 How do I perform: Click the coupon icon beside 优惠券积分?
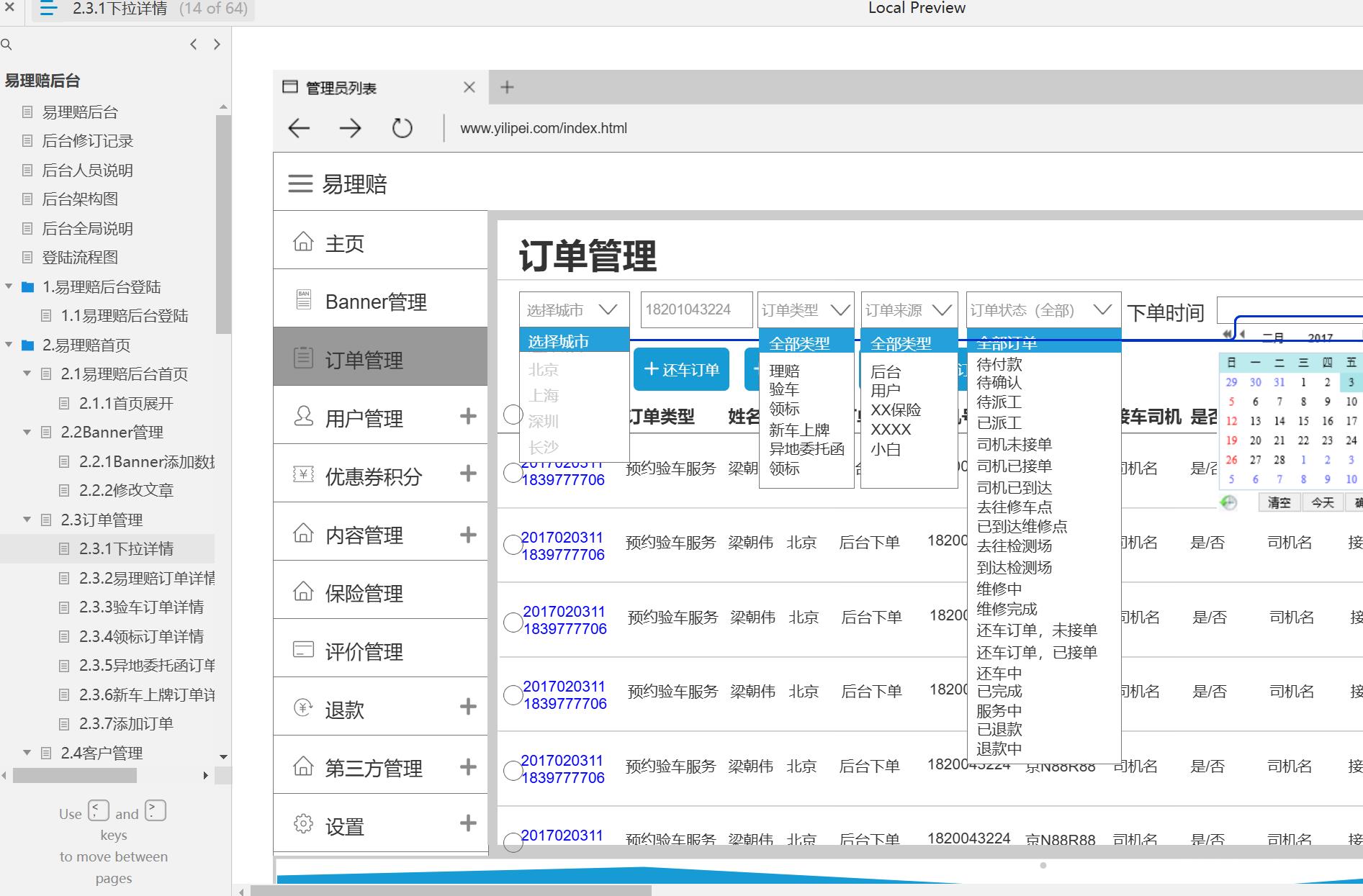point(303,474)
